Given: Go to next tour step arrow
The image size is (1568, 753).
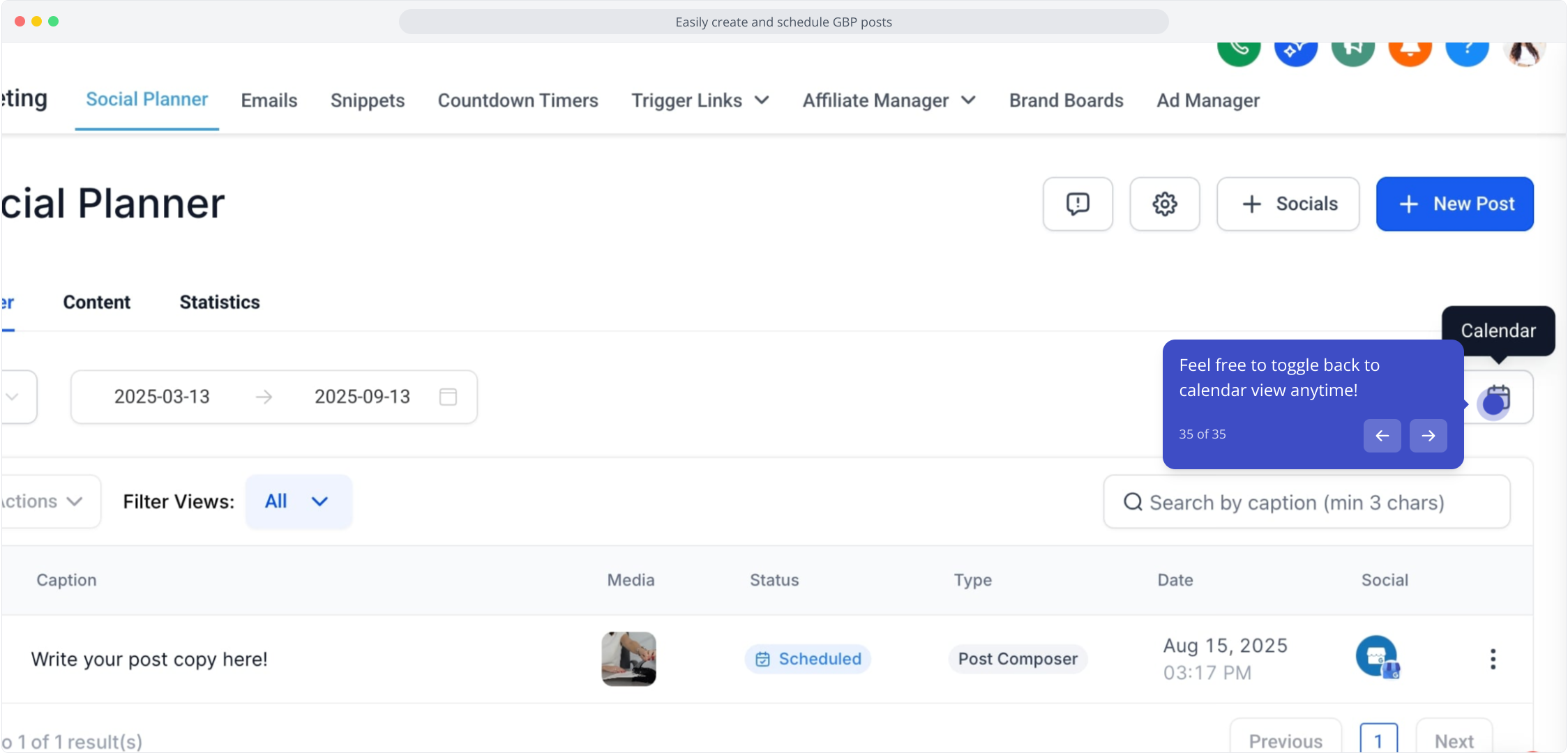Looking at the screenshot, I should 1428,436.
